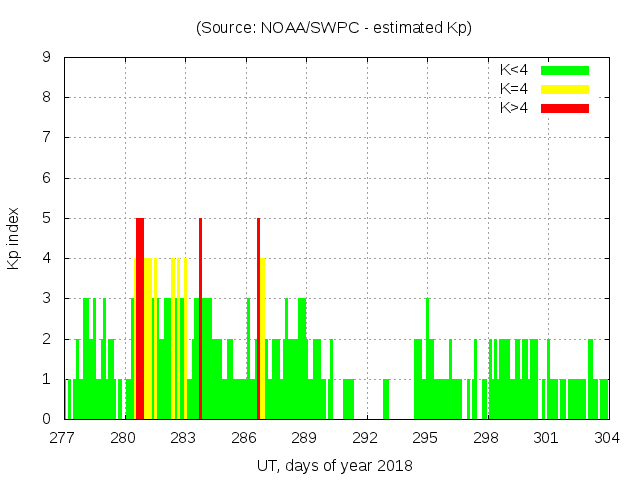640x480 pixels.
Task: Select the K=4 legend label text
Action: coord(514,89)
